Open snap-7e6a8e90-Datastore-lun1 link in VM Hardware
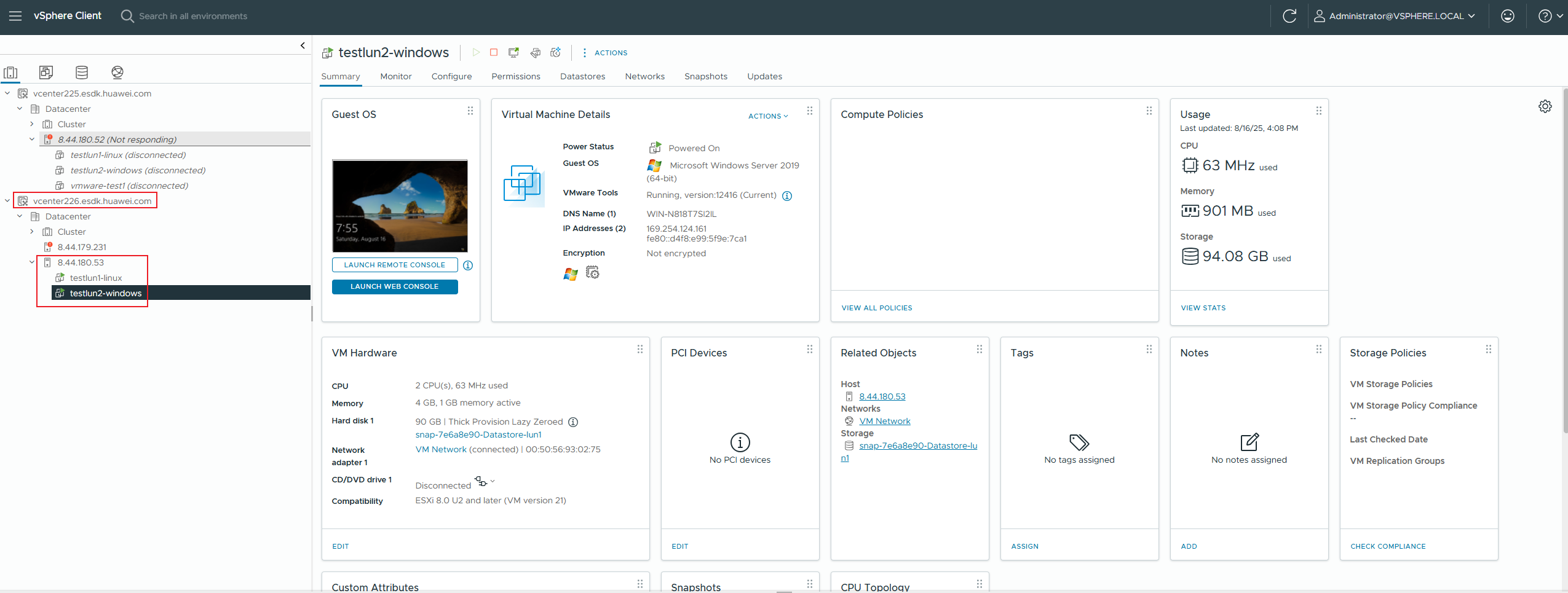This screenshot has height=593, width=1568. pyautogui.click(x=478, y=434)
